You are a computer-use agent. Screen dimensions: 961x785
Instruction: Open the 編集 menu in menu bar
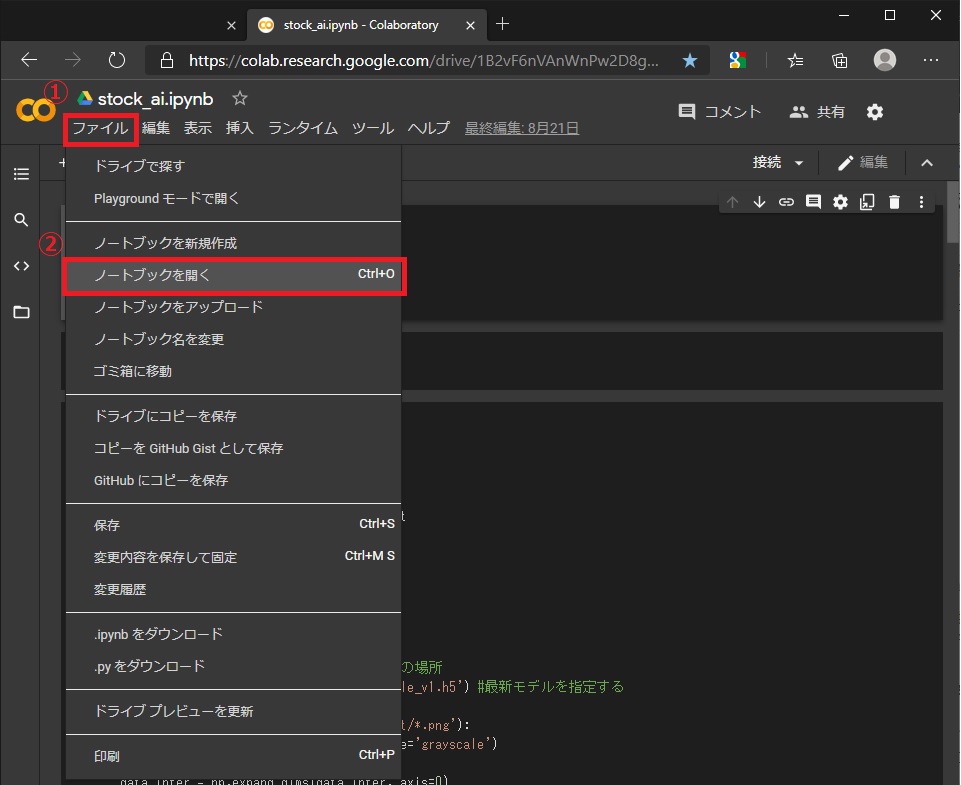tap(156, 127)
